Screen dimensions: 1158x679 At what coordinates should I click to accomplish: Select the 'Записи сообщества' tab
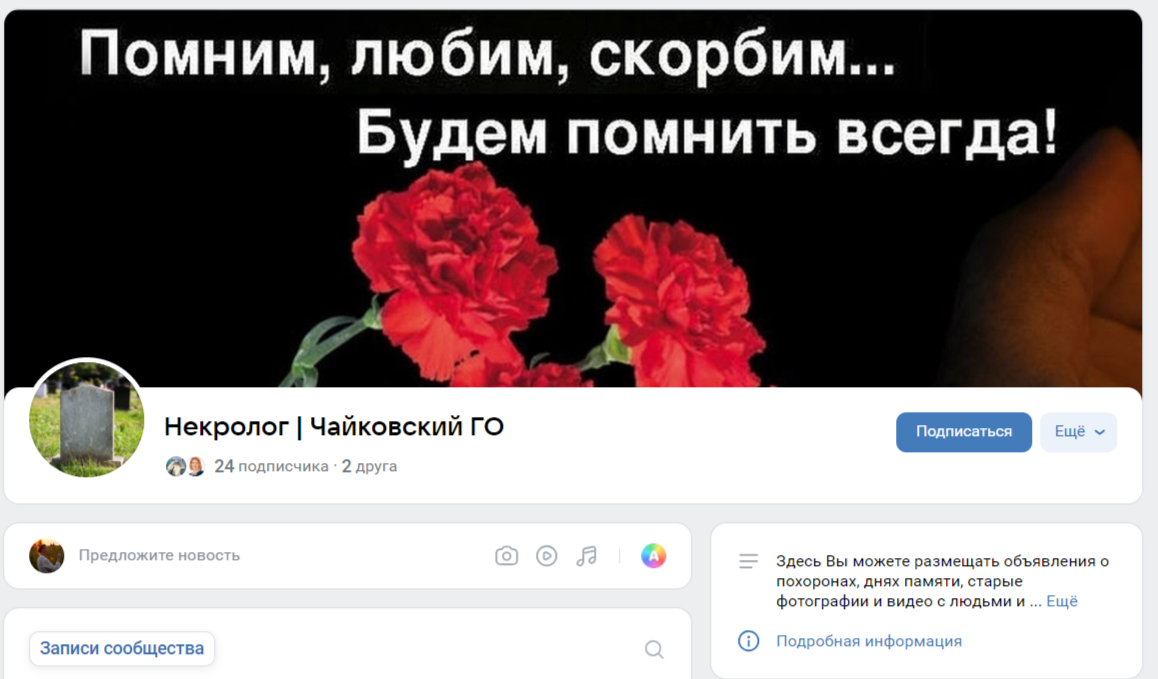pos(122,648)
